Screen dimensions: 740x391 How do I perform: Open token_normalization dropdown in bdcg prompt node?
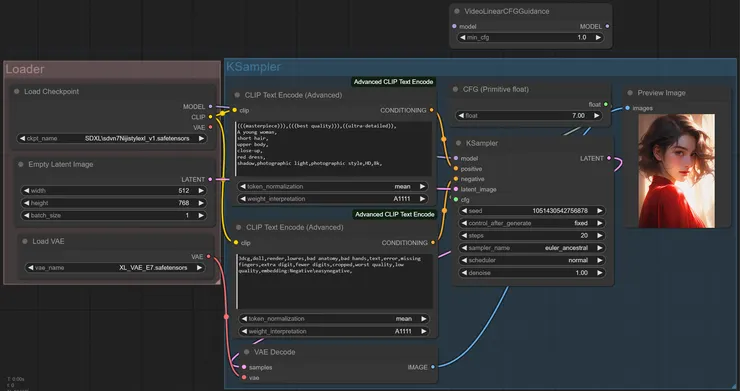[334, 319]
